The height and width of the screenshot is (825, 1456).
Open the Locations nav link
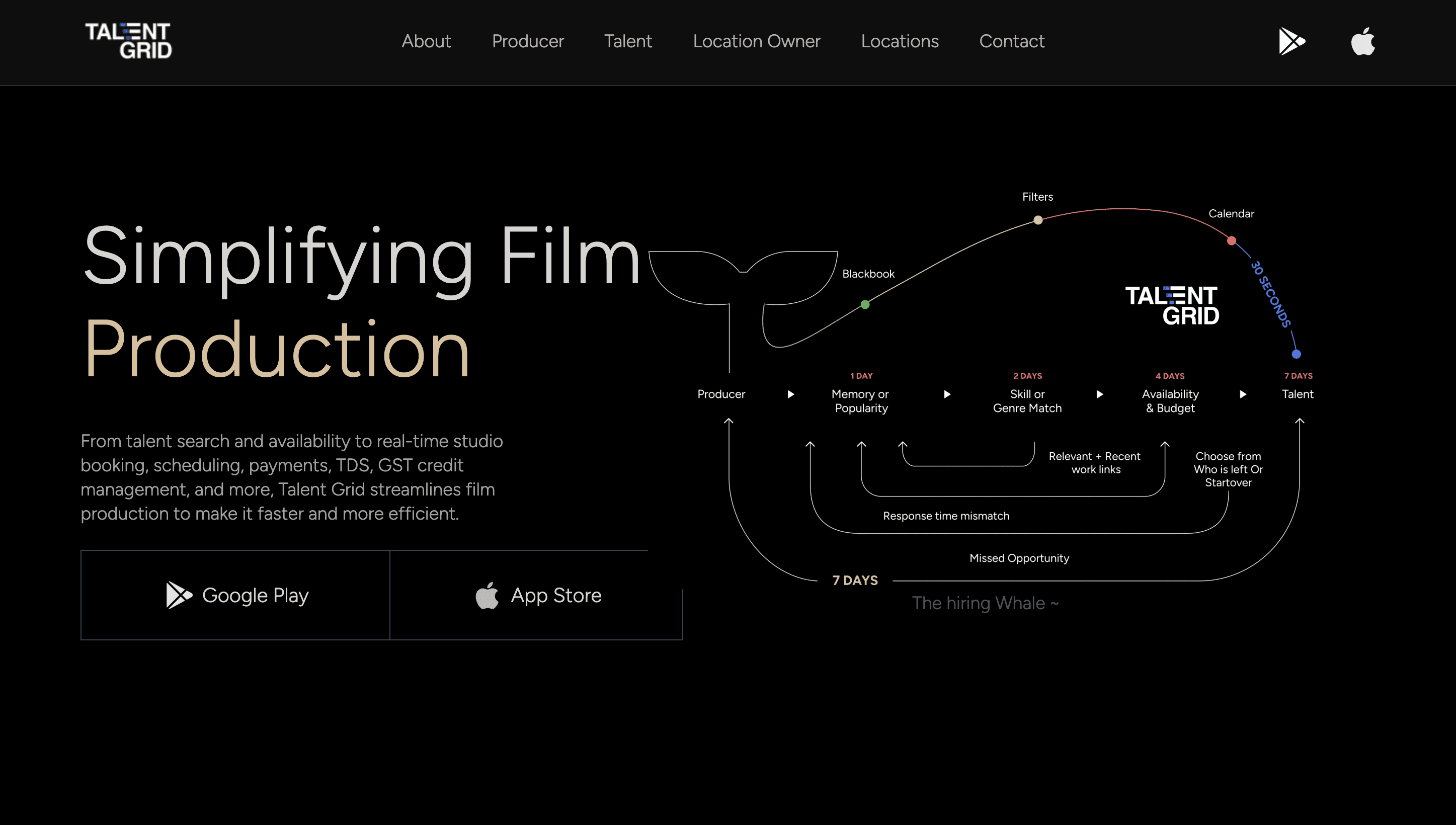point(900,41)
